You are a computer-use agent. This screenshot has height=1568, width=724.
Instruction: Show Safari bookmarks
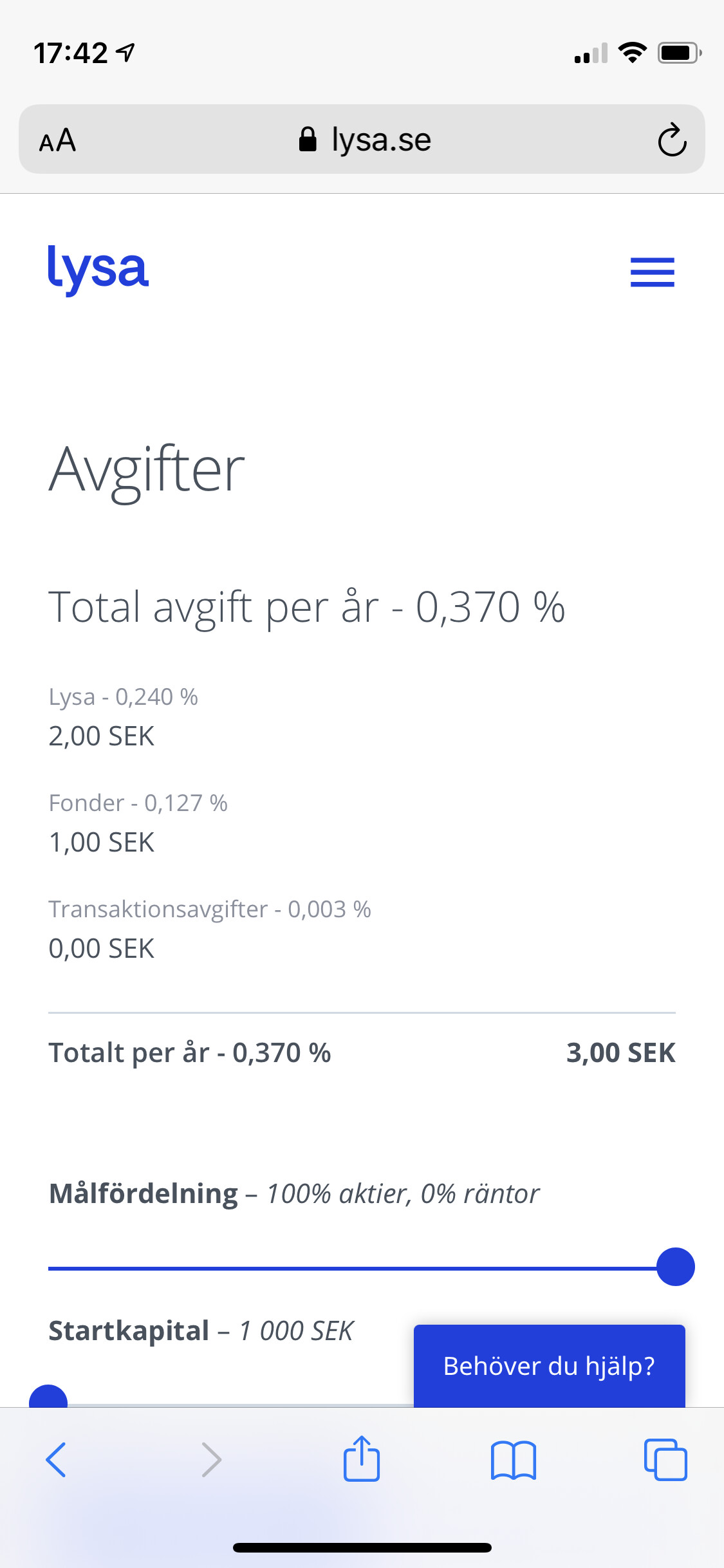(513, 1459)
